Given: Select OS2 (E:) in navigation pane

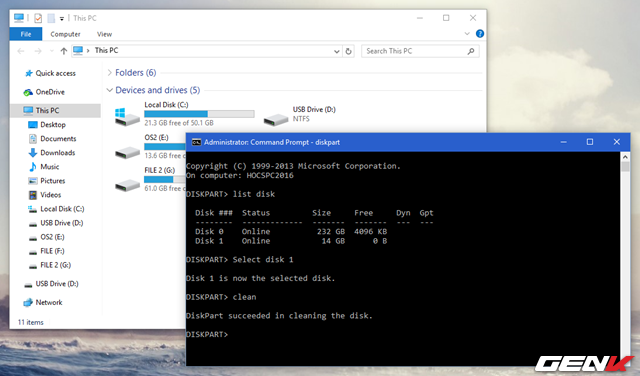Looking at the screenshot, I should pyautogui.click(x=52, y=237).
